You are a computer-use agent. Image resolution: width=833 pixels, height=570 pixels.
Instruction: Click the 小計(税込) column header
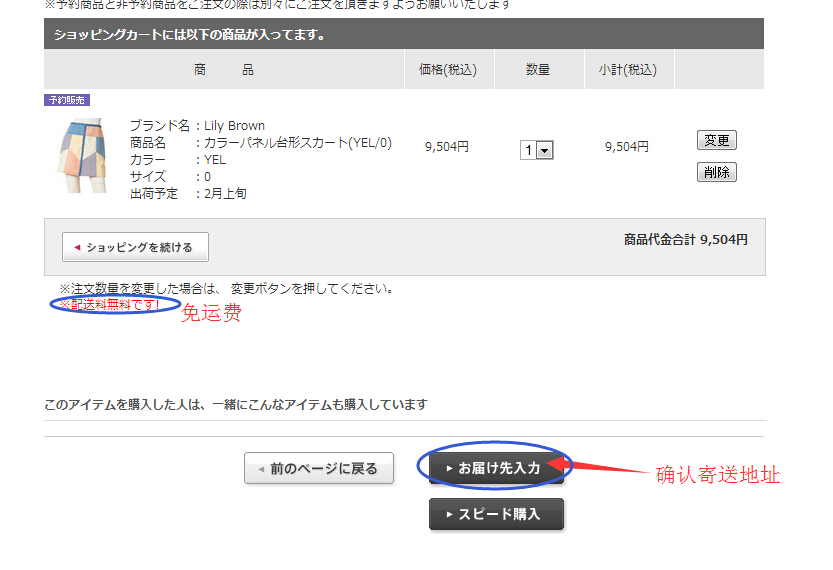[627, 70]
